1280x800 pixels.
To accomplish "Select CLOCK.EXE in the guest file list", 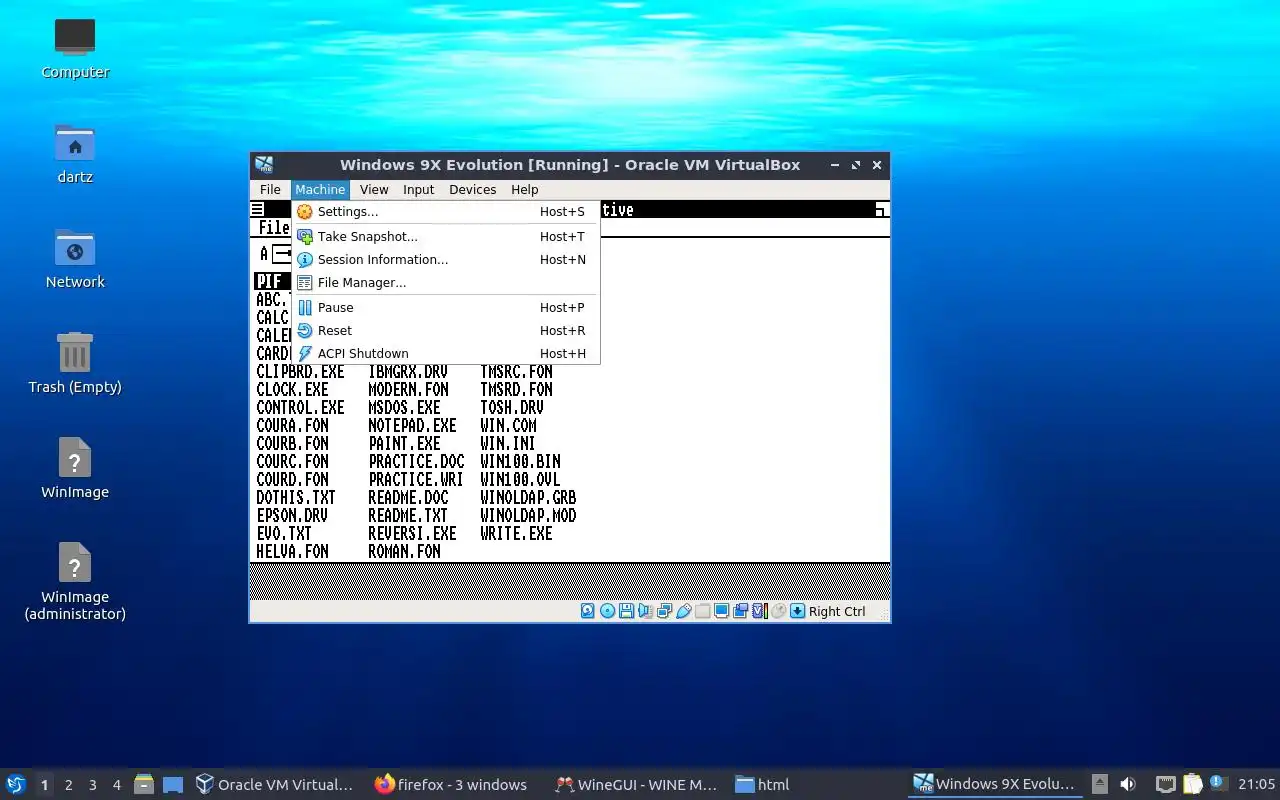I will pos(292,390).
